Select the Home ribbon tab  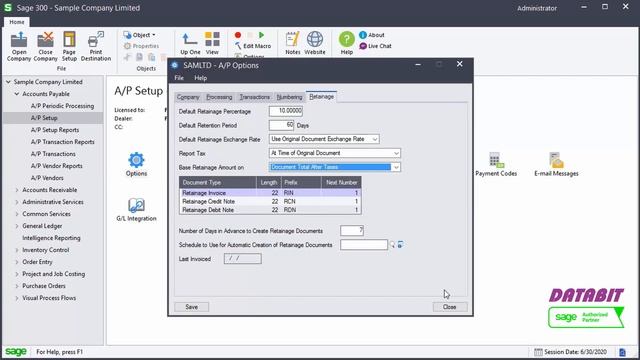pos(17,22)
